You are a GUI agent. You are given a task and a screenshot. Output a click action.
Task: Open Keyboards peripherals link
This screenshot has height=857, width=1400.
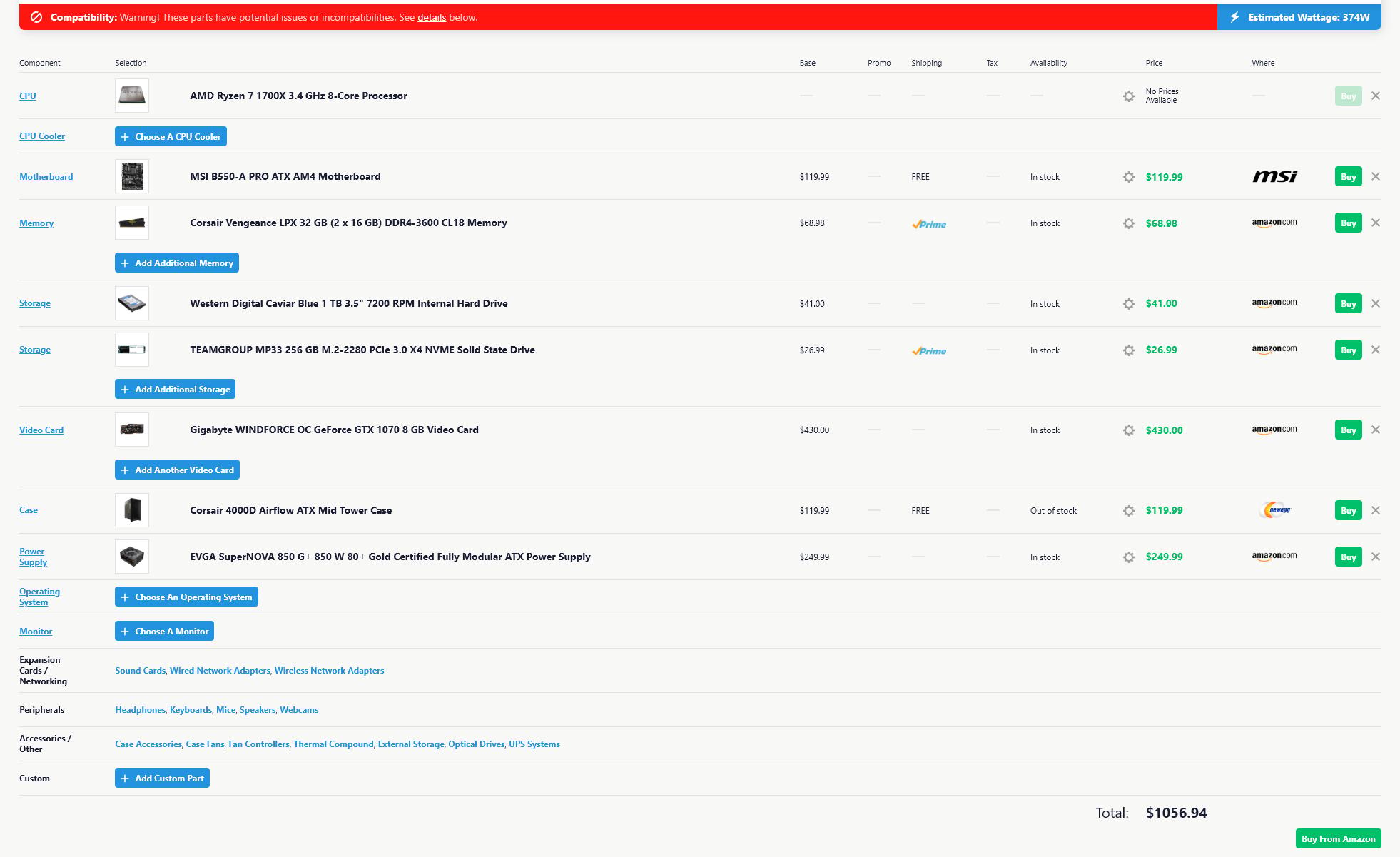click(191, 709)
